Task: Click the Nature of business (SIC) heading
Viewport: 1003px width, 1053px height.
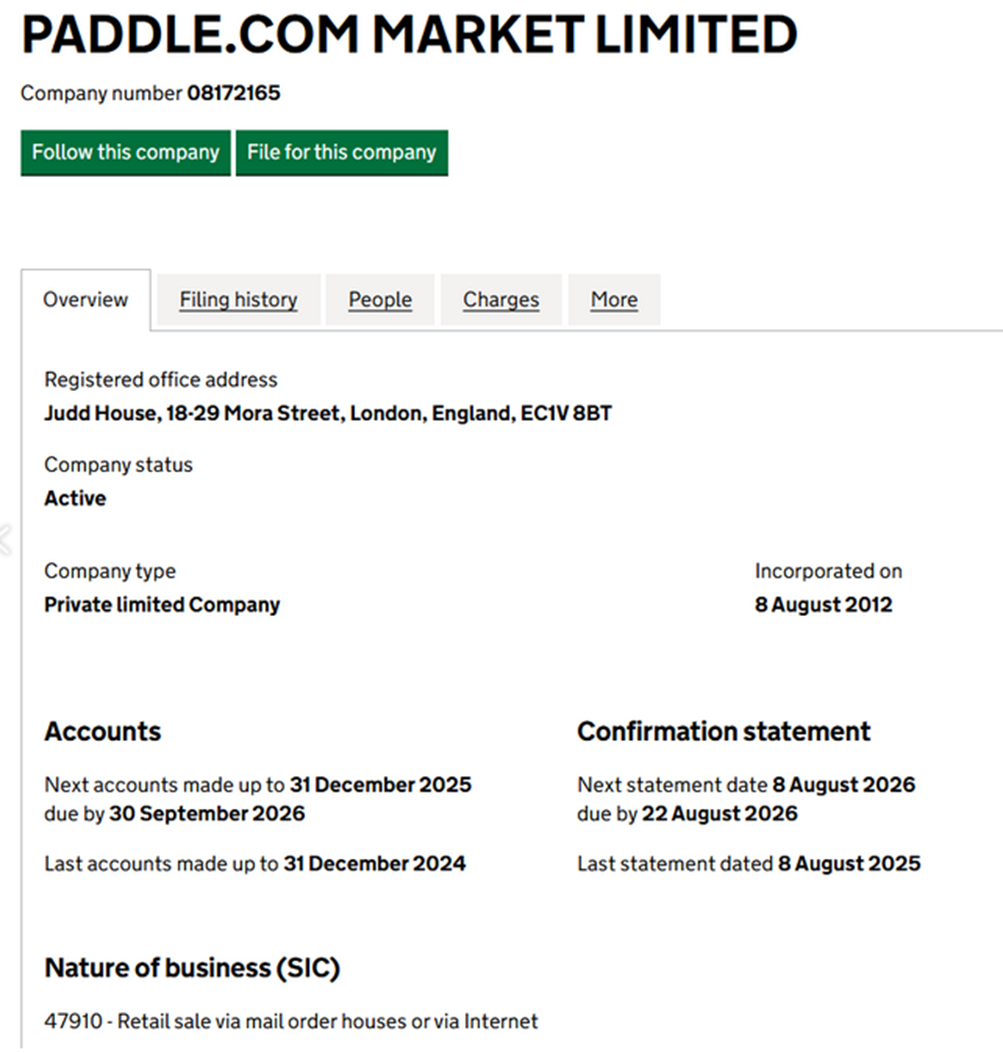Action: pos(192,968)
